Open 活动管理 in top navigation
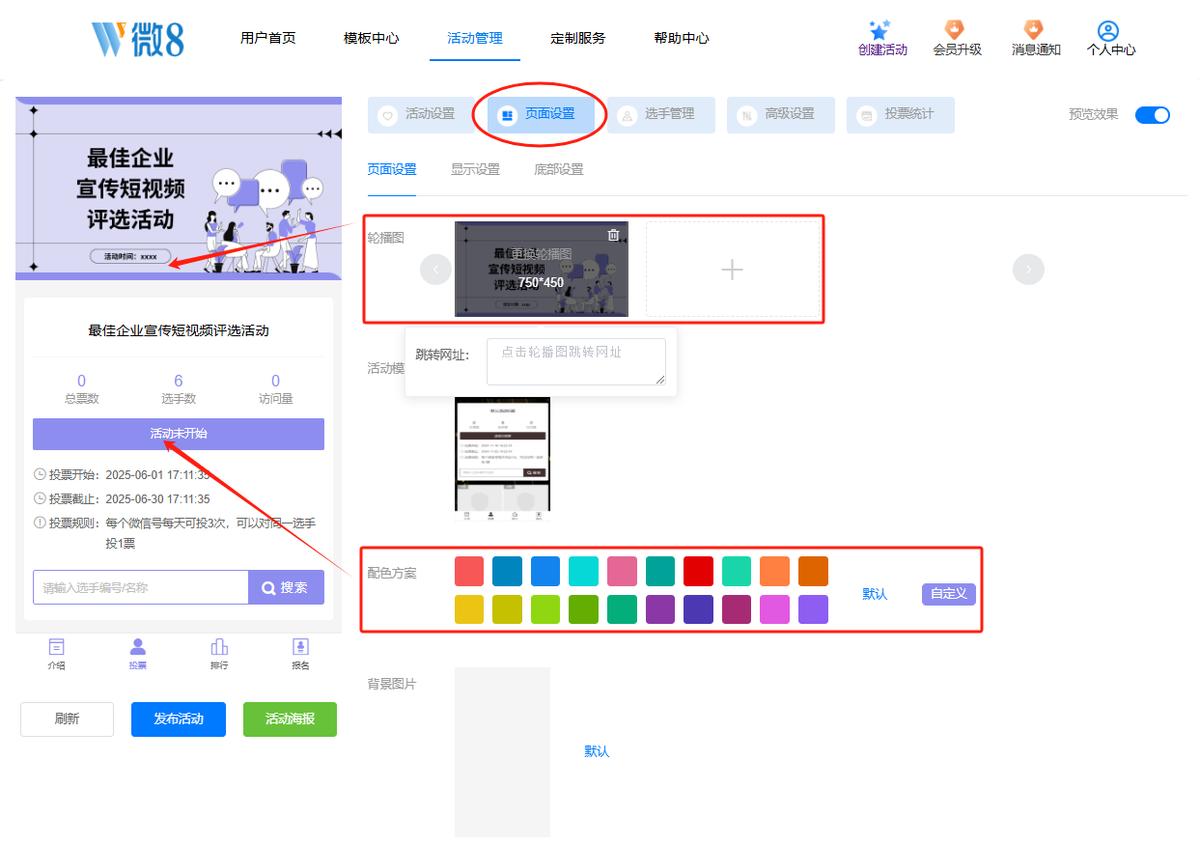This screenshot has width=1200, height=851. coord(475,38)
